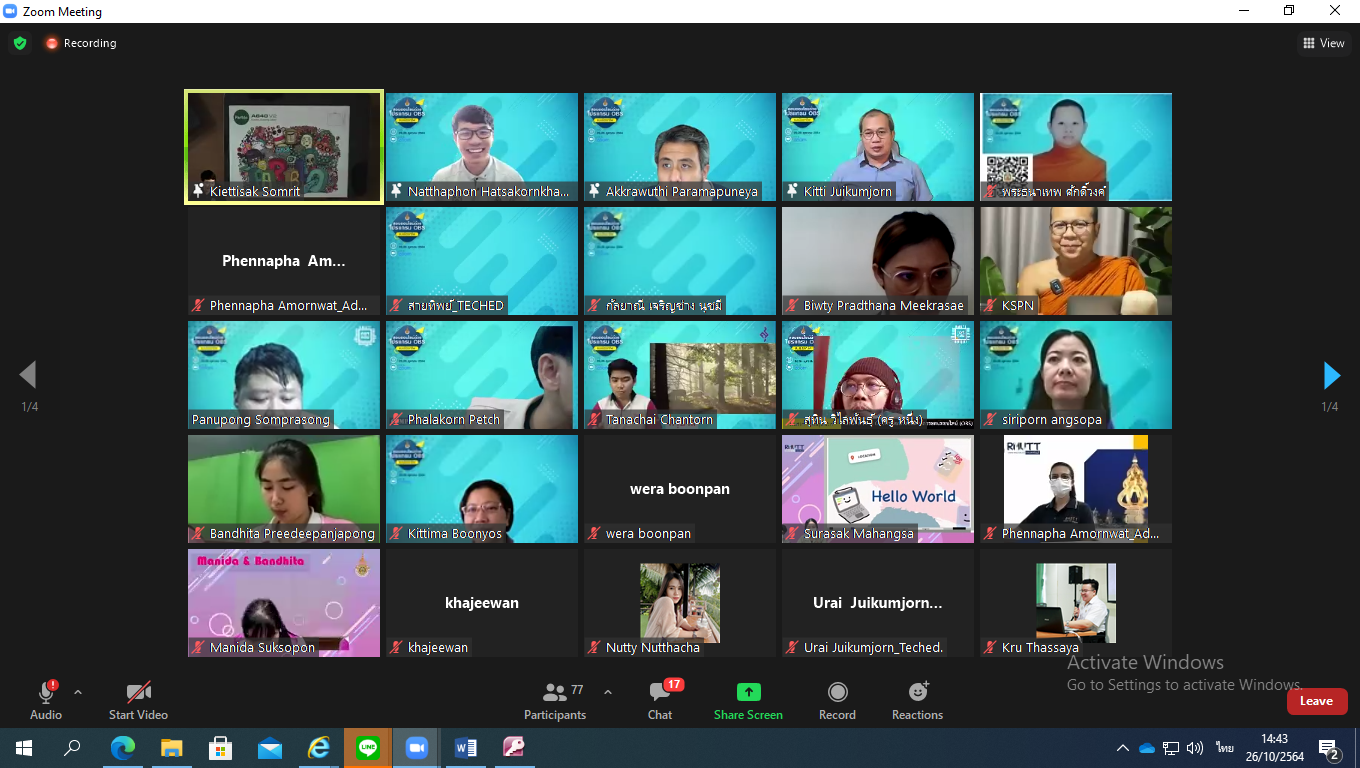Switch to Zoom taskbar icon
1360x768 pixels.
417,748
